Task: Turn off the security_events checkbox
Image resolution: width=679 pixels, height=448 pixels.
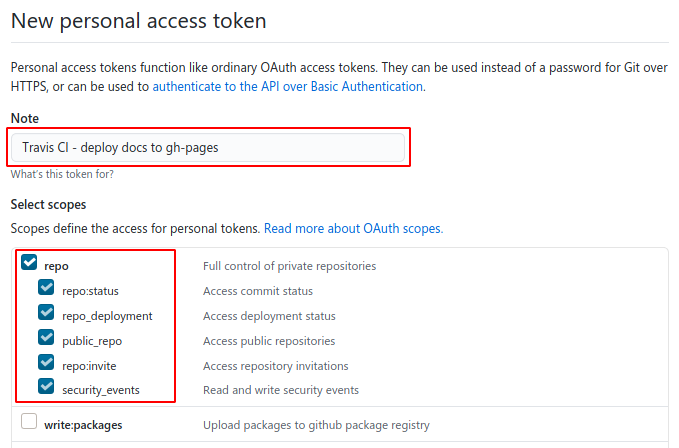Action: pos(46,388)
